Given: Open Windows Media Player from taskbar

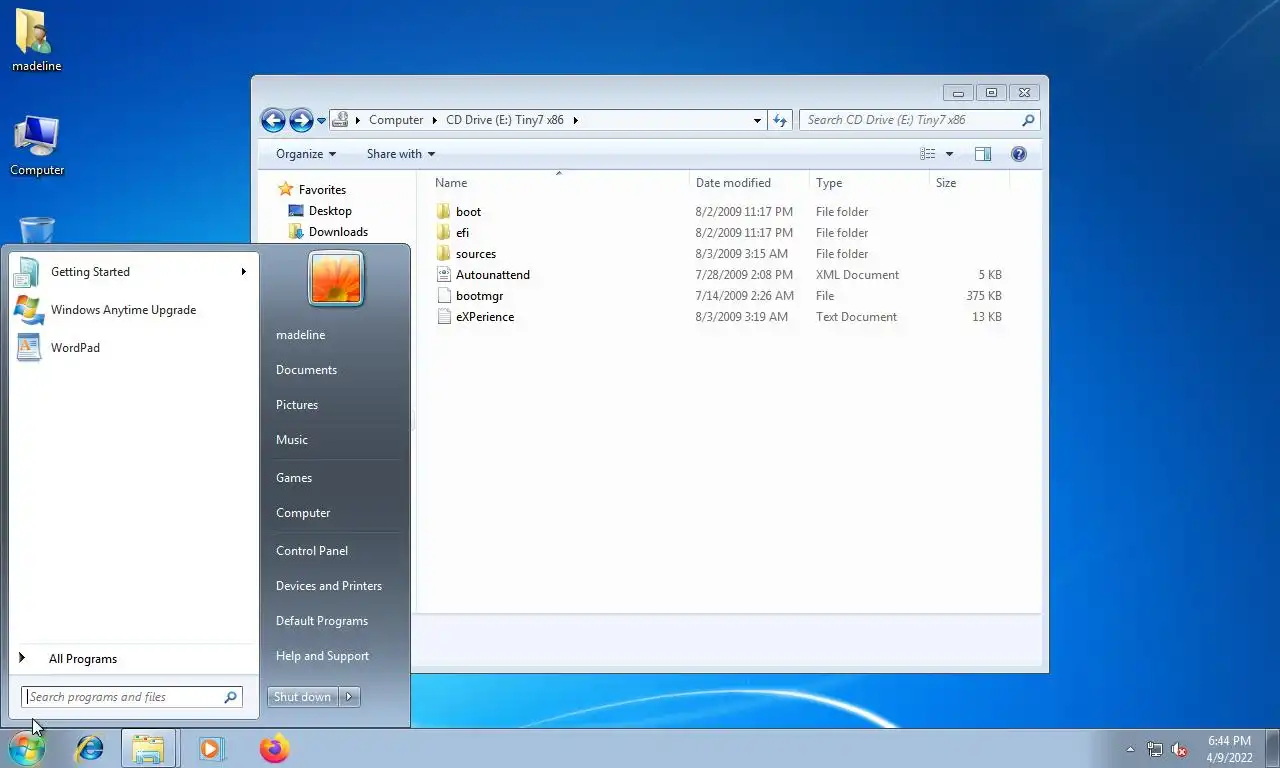Looking at the screenshot, I should click(x=211, y=748).
